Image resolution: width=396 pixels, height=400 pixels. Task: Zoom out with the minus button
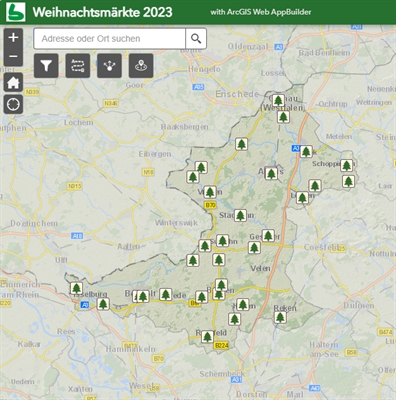pyautogui.click(x=13, y=56)
